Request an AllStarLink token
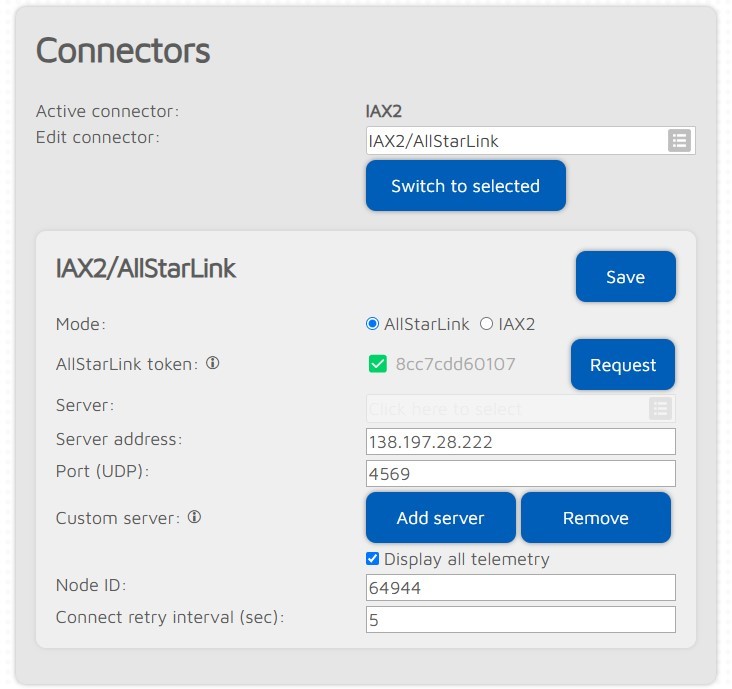The height and width of the screenshot is (689, 732). coord(622,365)
